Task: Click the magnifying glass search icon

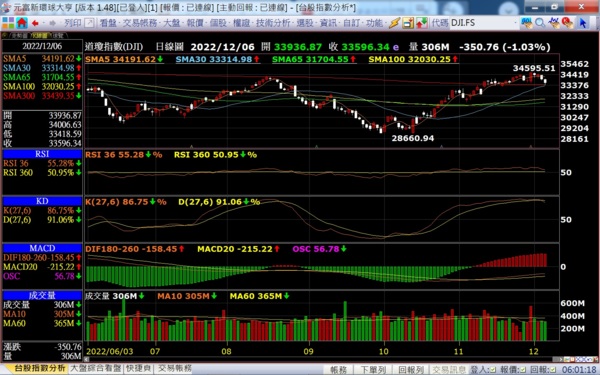Action: 540,23
